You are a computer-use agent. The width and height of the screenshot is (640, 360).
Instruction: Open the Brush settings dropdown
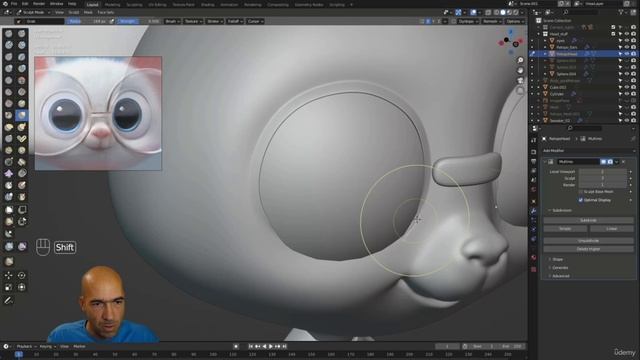(172, 21)
